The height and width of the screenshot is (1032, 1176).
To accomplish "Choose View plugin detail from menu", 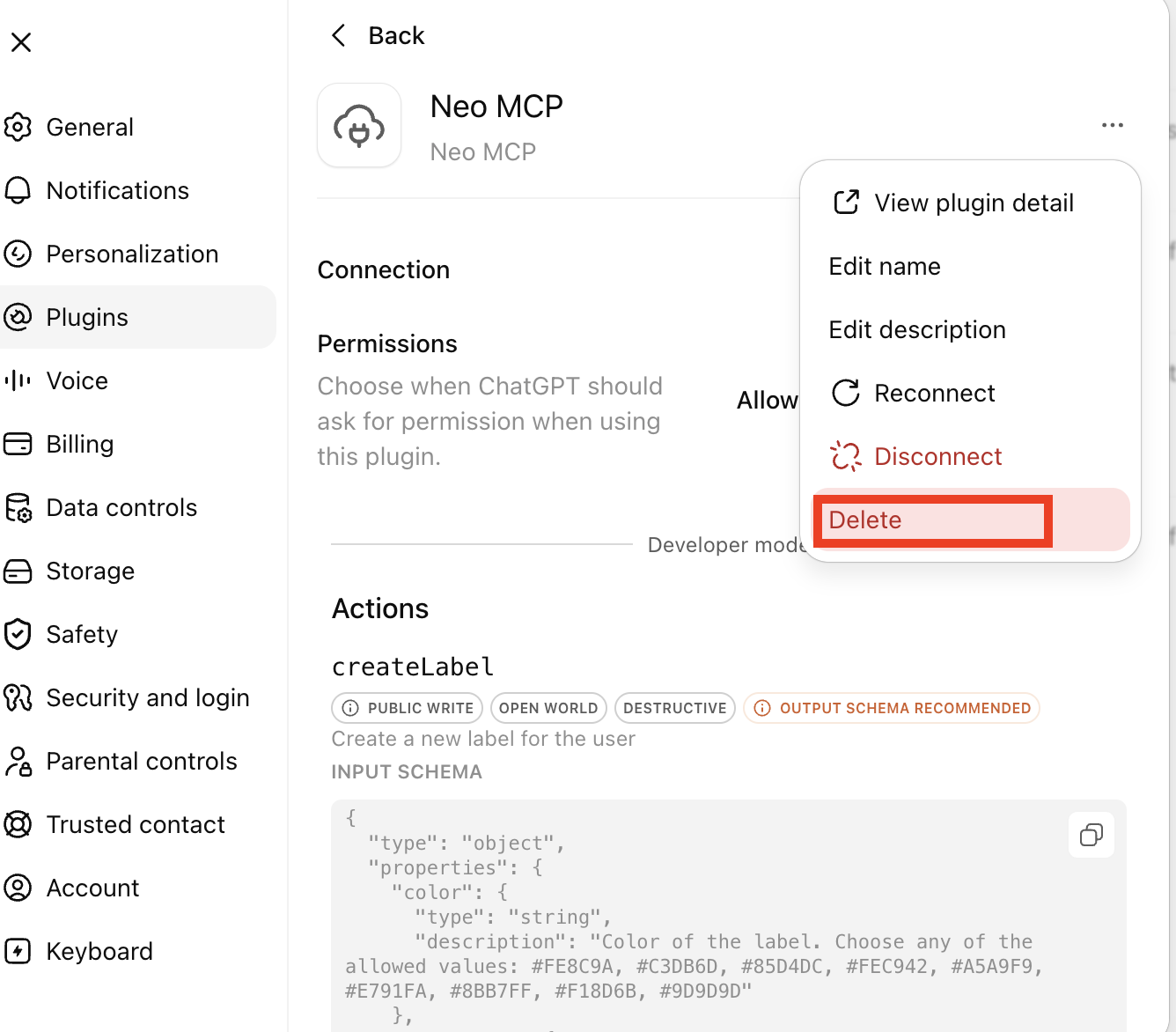I will 970,203.
